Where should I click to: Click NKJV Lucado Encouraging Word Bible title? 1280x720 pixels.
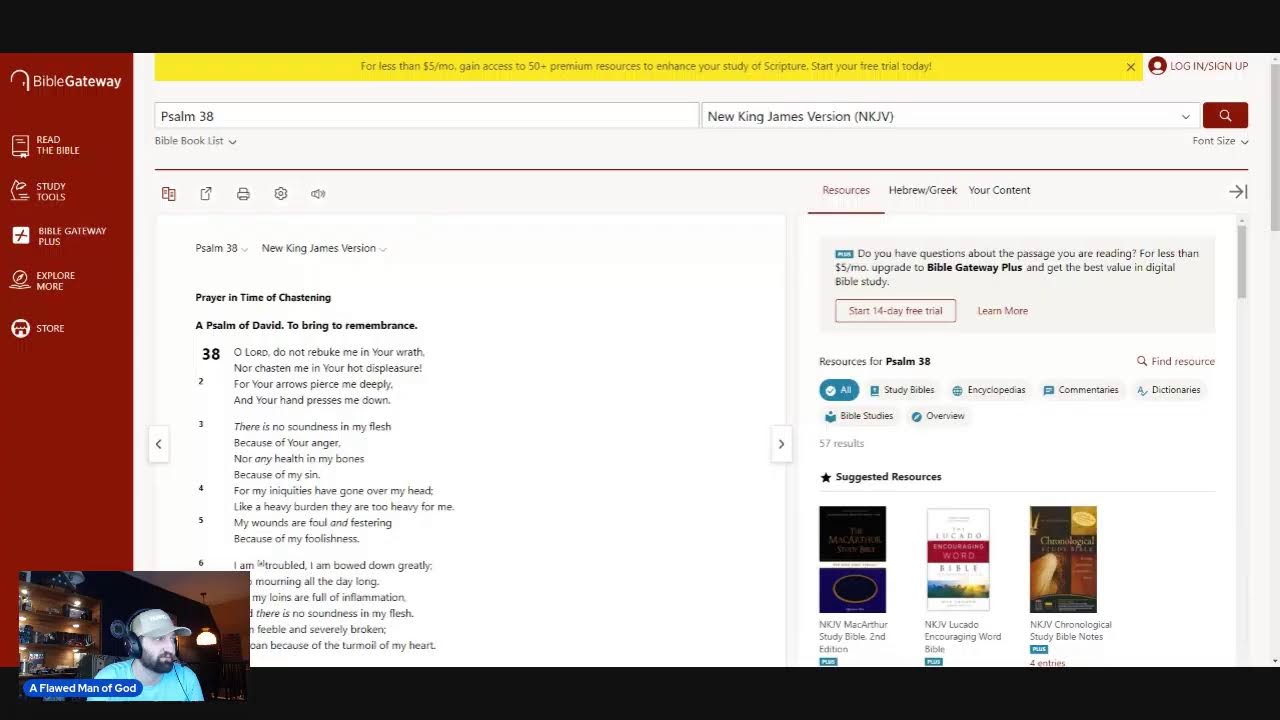963,637
